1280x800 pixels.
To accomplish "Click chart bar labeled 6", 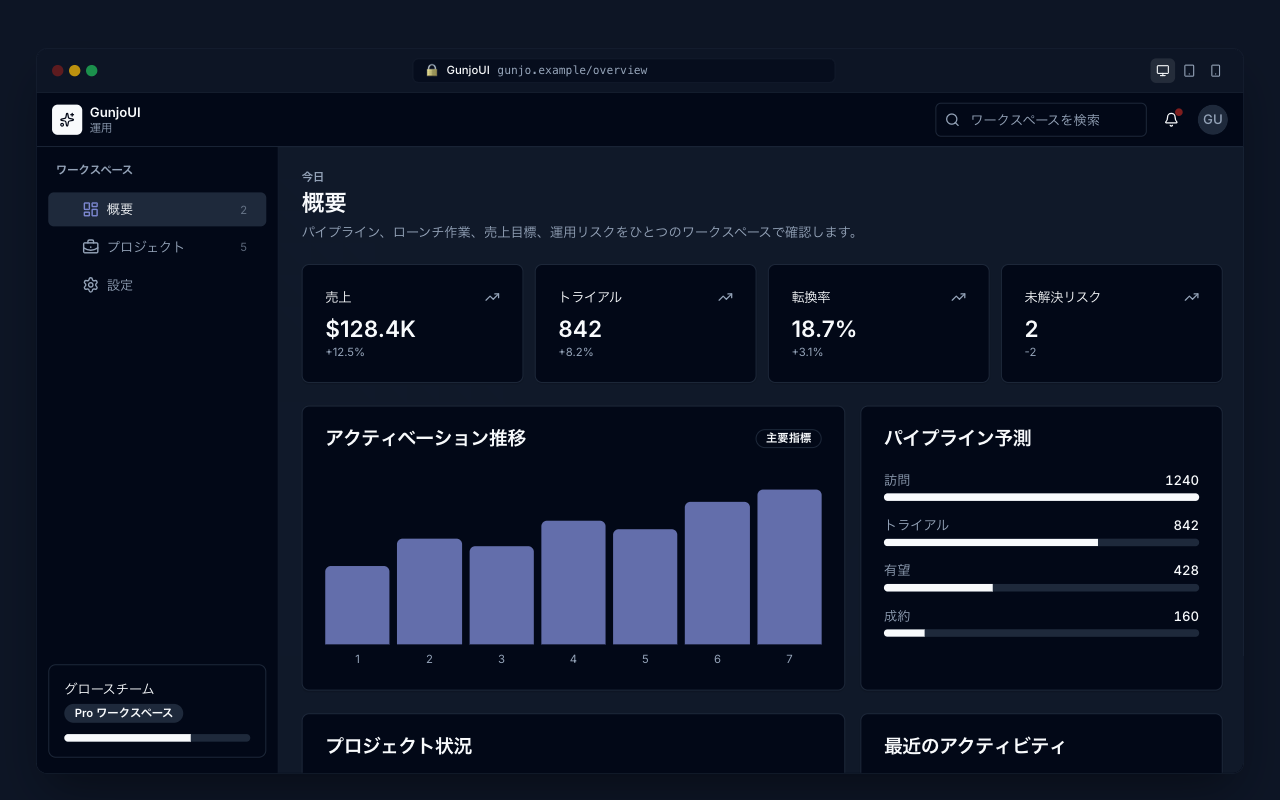I will click(717, 573).
